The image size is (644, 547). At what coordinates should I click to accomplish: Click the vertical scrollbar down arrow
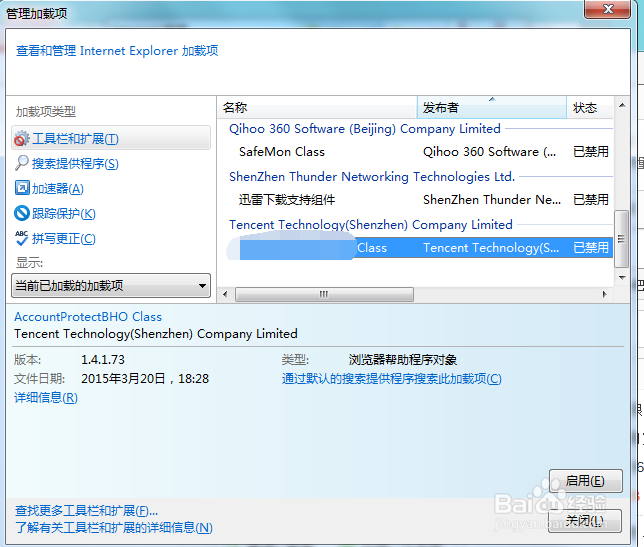point(622,278)
